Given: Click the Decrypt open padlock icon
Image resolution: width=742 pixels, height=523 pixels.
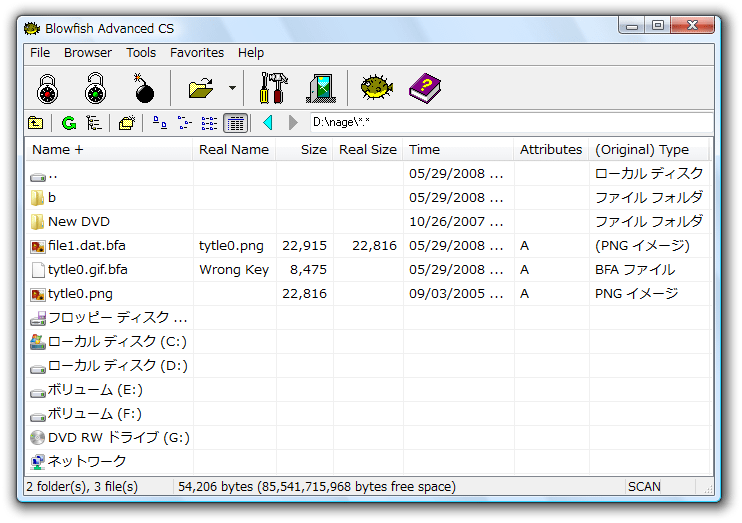Looking at the screenshot, I should point(95,89).
